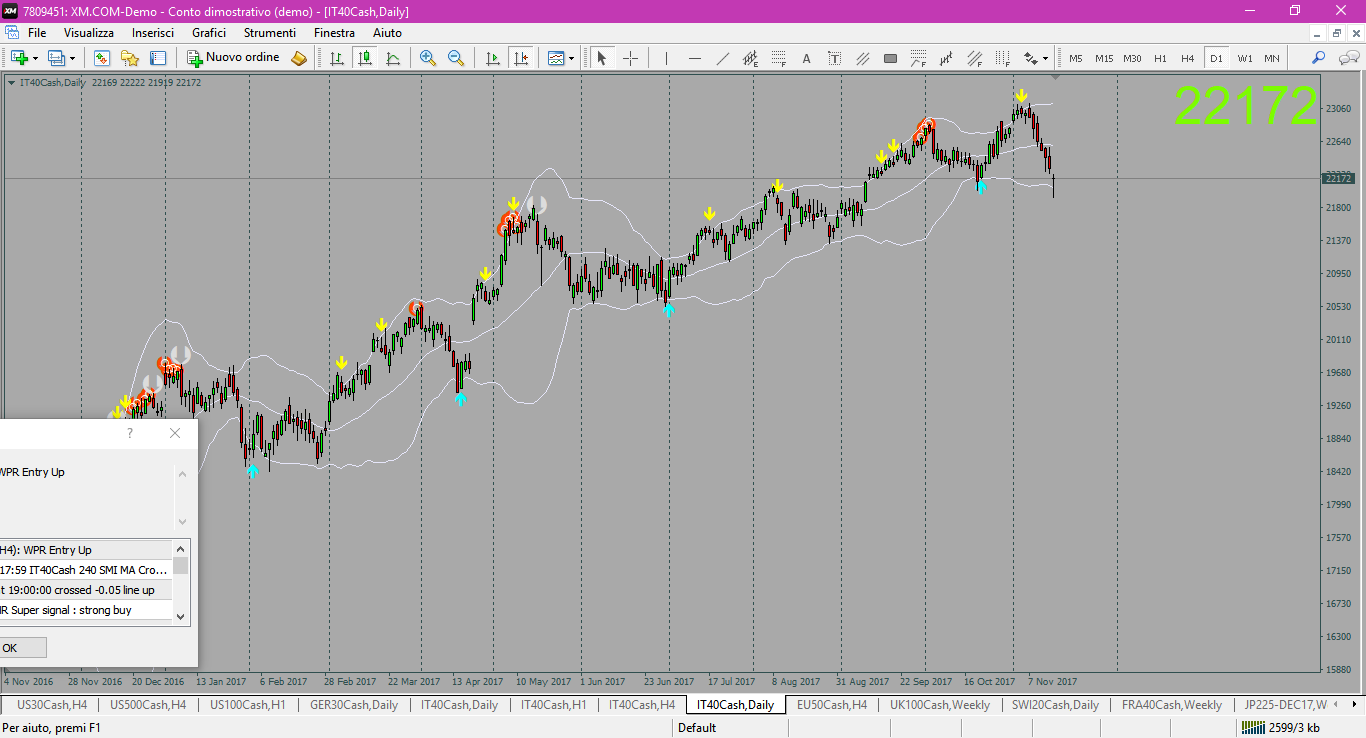Switch timeframe to H1
Viewport: 1366px width, 738px height.
tap(1160, 58)
